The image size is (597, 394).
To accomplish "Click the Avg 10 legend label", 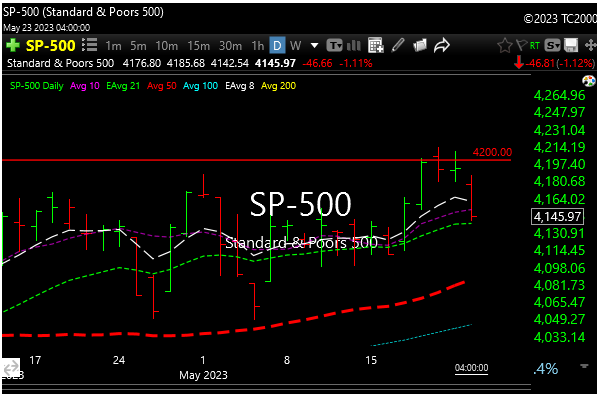I will point(85,86).
